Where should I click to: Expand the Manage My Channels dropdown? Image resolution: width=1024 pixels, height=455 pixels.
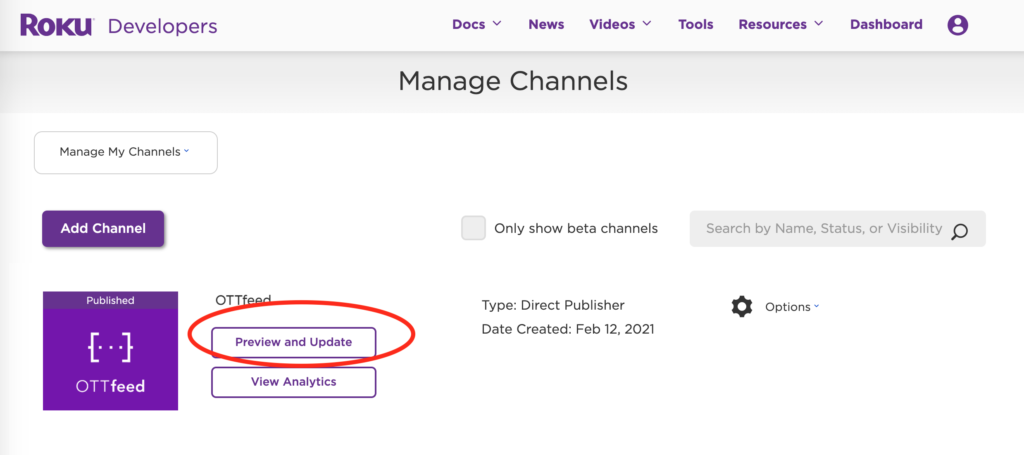(125, 152)
